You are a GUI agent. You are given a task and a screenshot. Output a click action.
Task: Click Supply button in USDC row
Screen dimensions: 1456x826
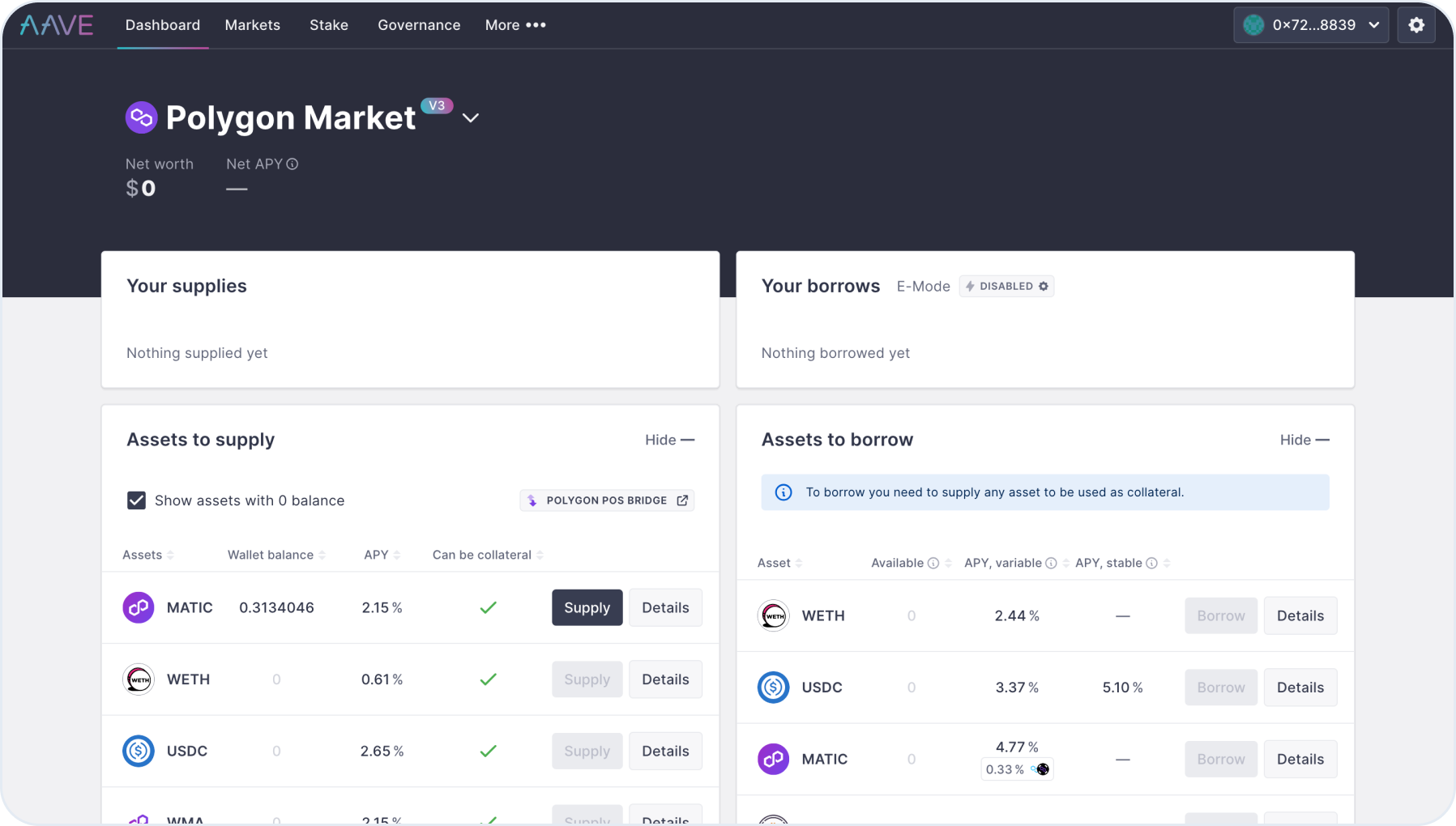(x=587, y=751)
